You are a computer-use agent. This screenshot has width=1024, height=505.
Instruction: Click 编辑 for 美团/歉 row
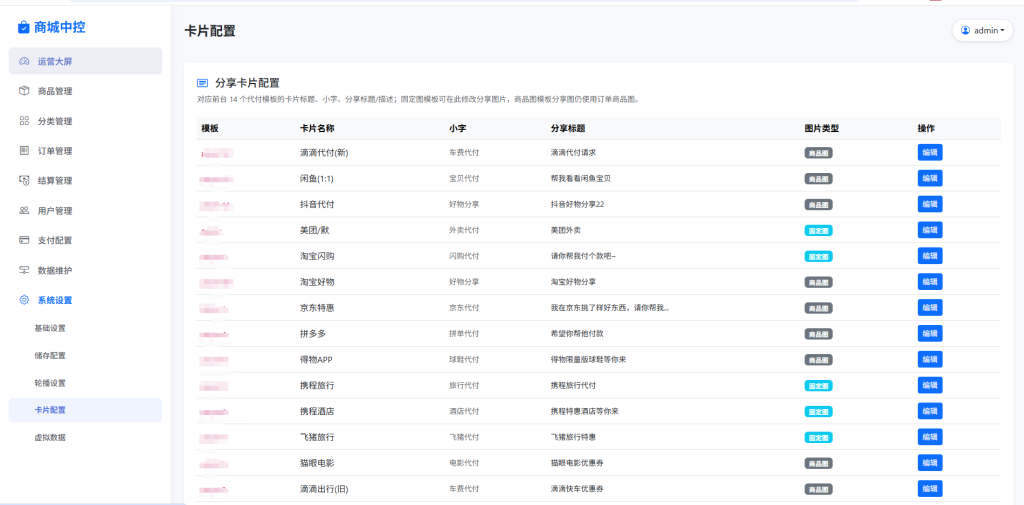(x=929, y=230)
